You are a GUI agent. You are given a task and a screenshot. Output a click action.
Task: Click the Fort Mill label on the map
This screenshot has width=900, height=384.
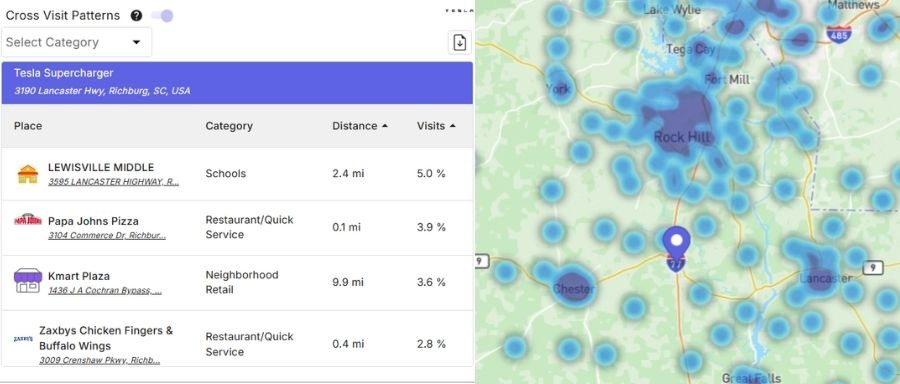point(727,80)
